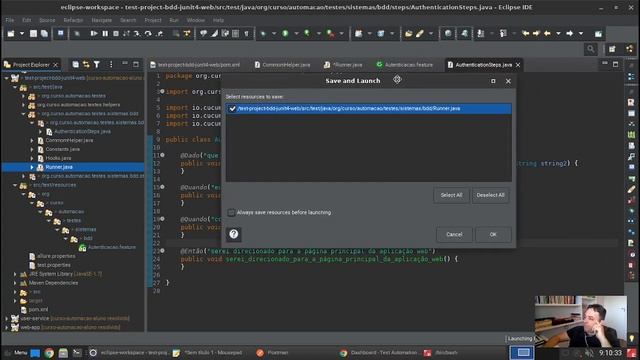The image size is (640, 360).
Task: Open the Back history dropdown arrow
Action: (558, 33)
